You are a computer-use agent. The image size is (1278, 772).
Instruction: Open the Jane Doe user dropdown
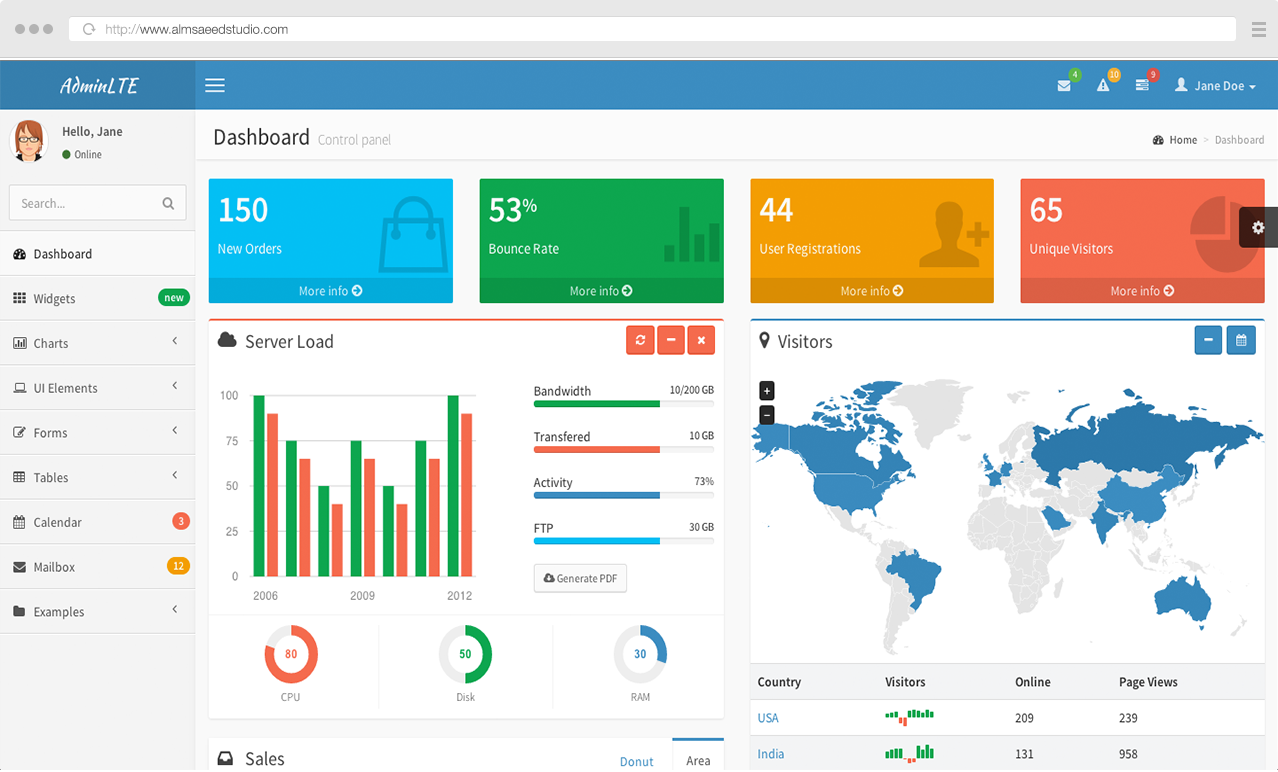pos(1215,86)
